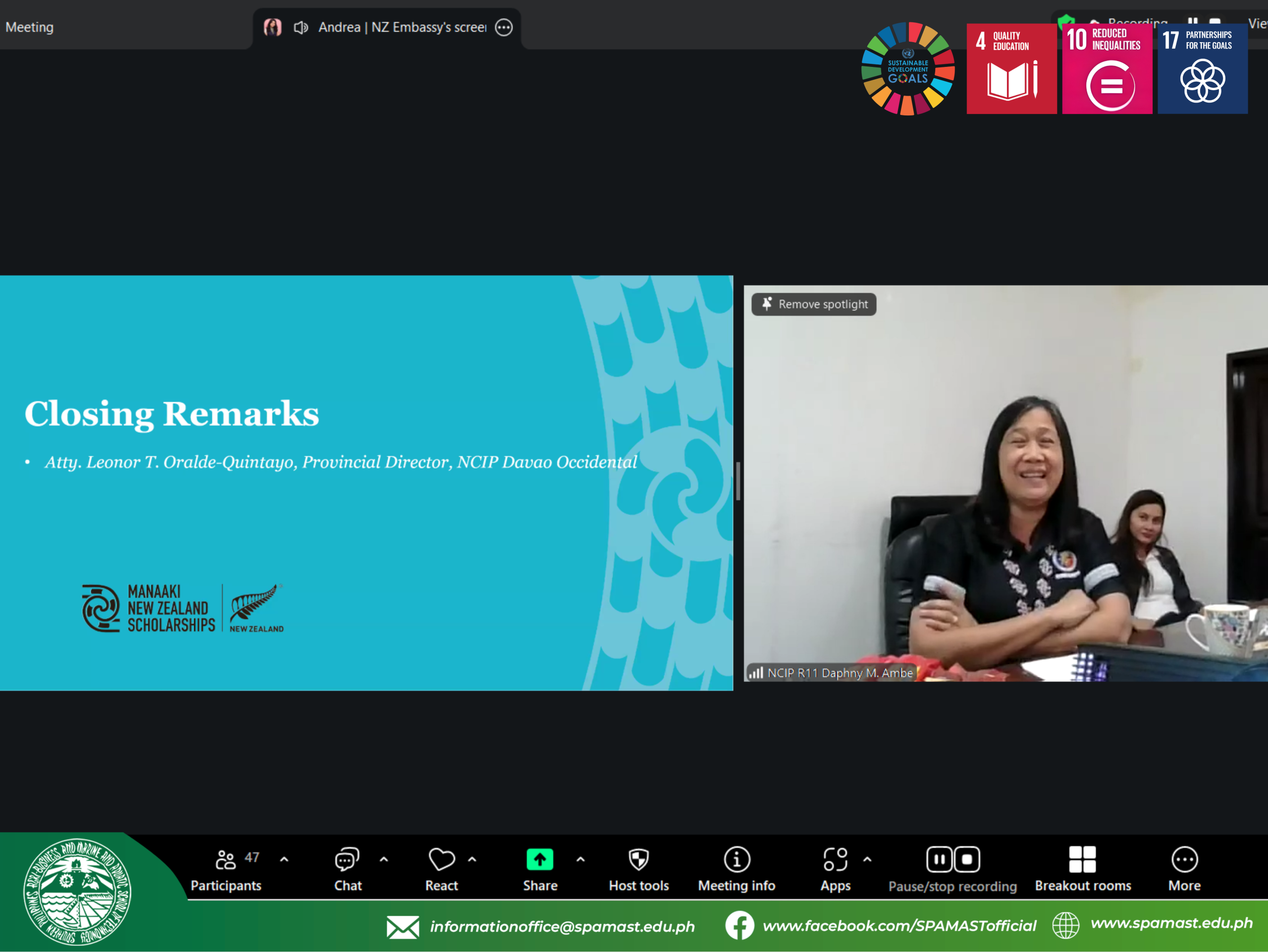Click the green Share screen button

pos(539,860)
